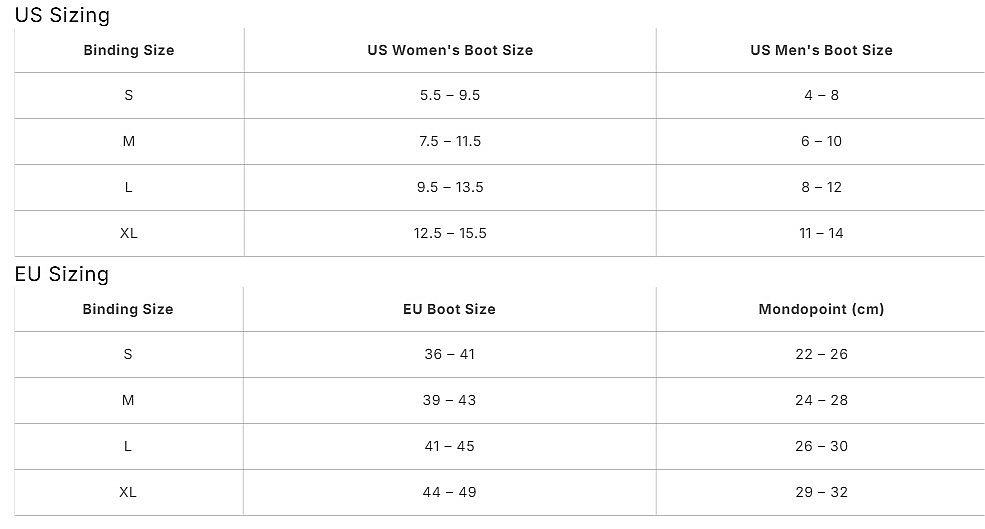Select the 29 – 32 Mondopoint cell

click(x=821, y=492)
